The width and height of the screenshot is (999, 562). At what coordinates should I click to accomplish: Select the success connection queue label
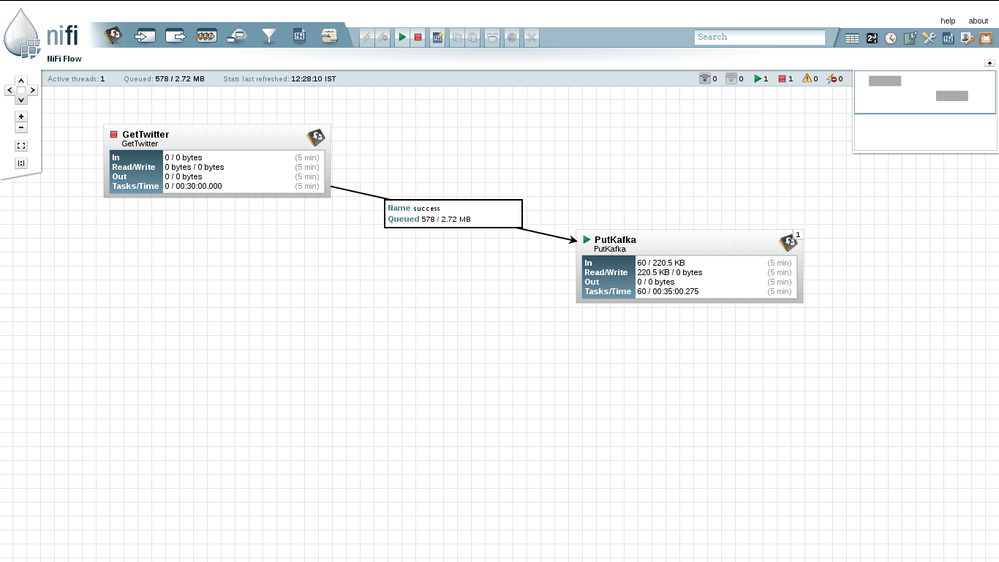tap(453, 213)
